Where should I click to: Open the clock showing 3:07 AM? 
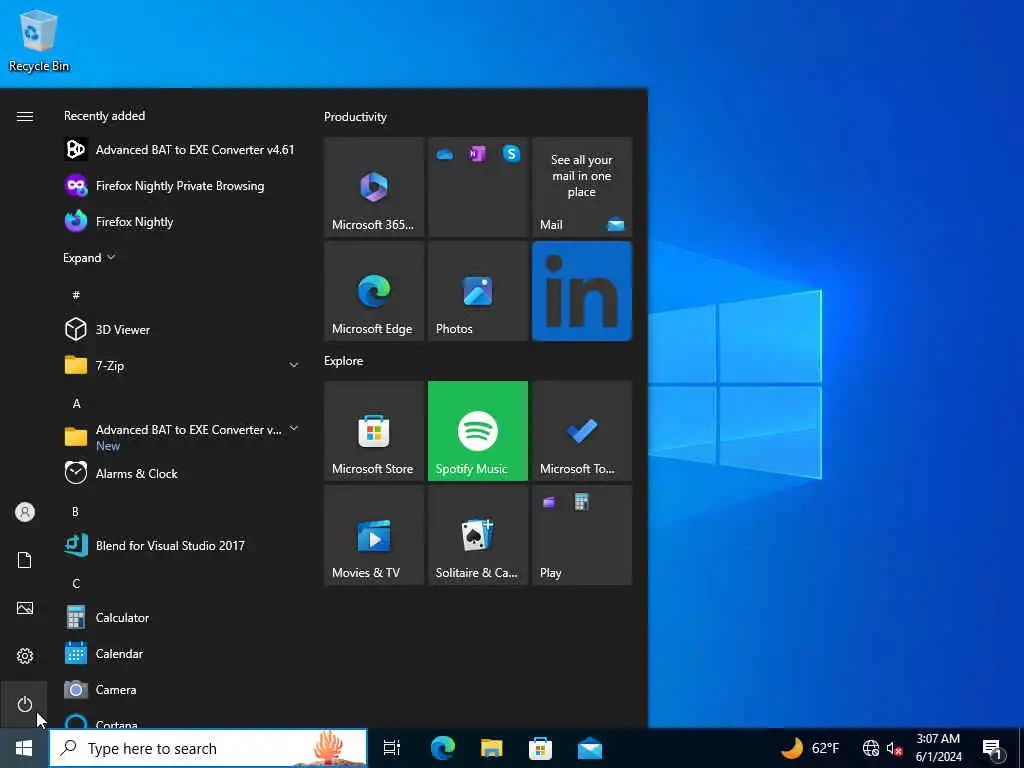[938, 748]
